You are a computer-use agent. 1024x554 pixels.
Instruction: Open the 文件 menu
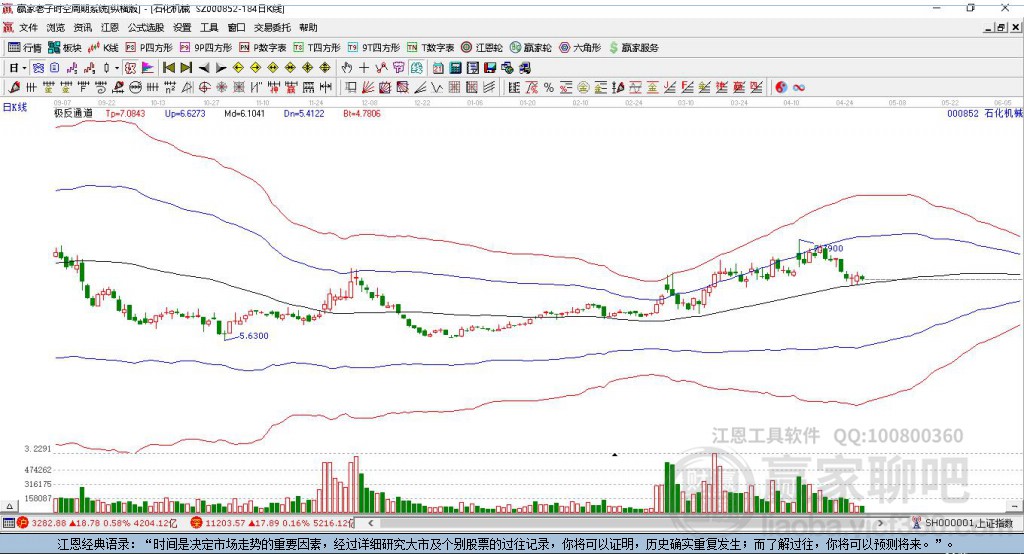pos(28,27)
